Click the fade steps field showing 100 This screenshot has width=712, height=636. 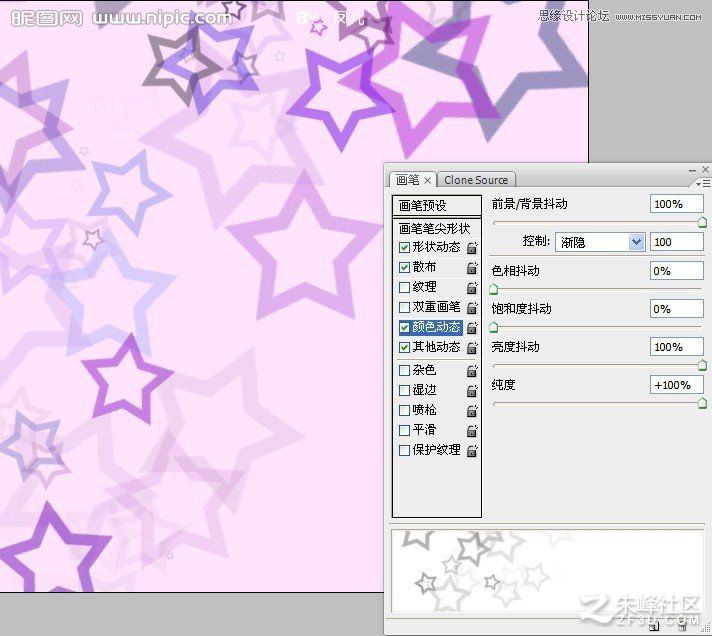coord(677,242)
